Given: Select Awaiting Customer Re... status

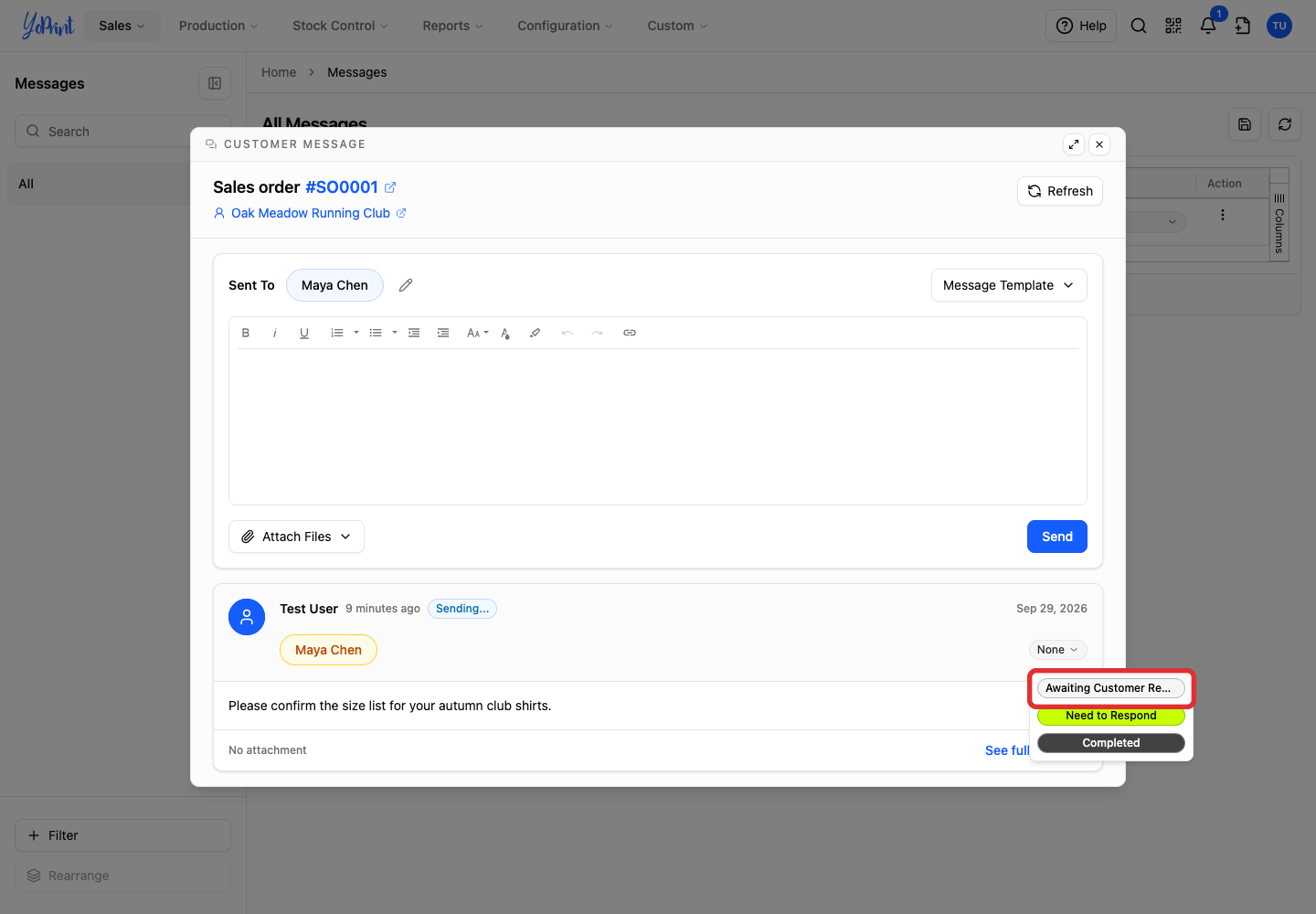Looking at the screenshot, I should click(1111, 688).
